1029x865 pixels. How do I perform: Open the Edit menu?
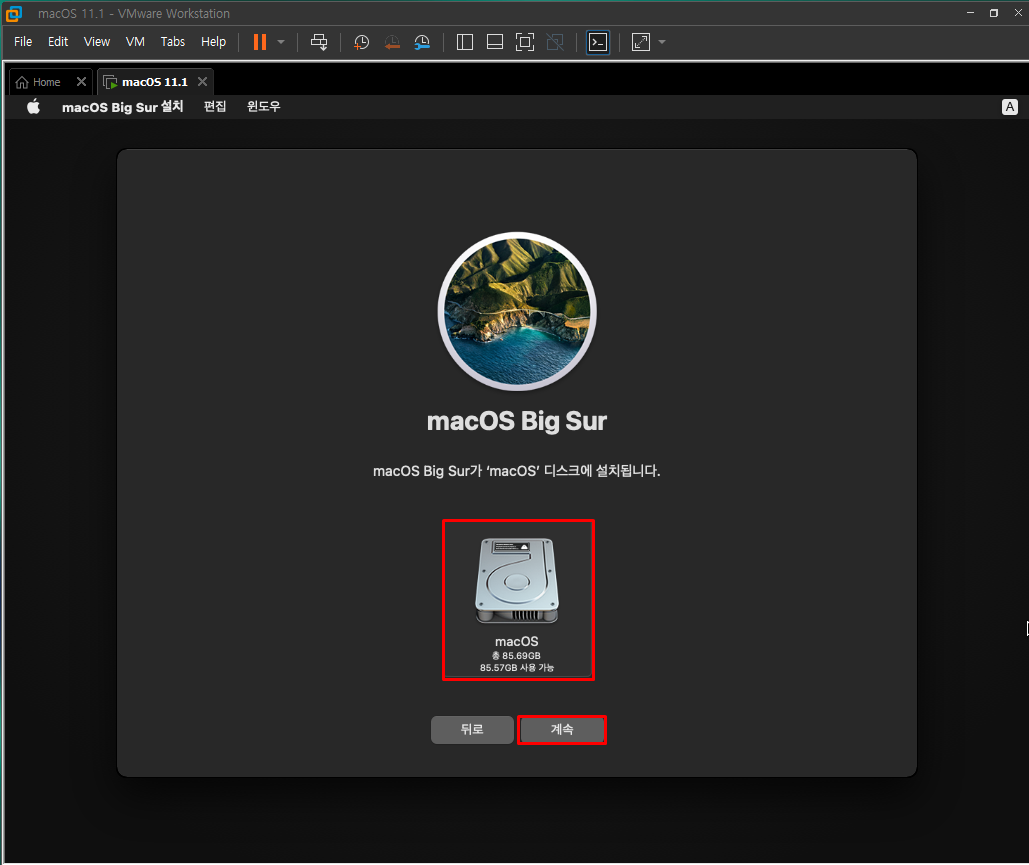click(58, 41)
